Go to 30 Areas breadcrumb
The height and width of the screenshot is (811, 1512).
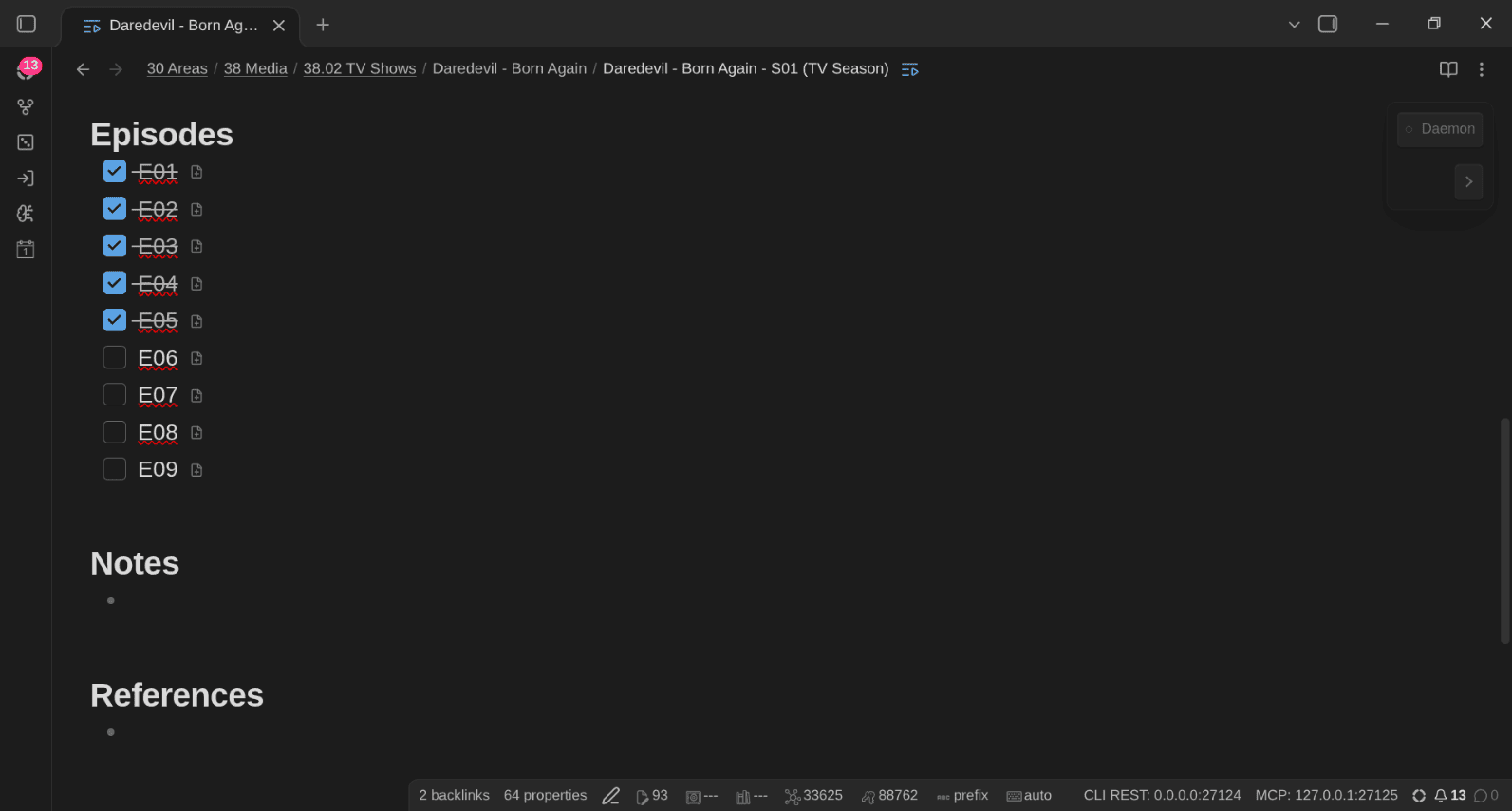177,68
